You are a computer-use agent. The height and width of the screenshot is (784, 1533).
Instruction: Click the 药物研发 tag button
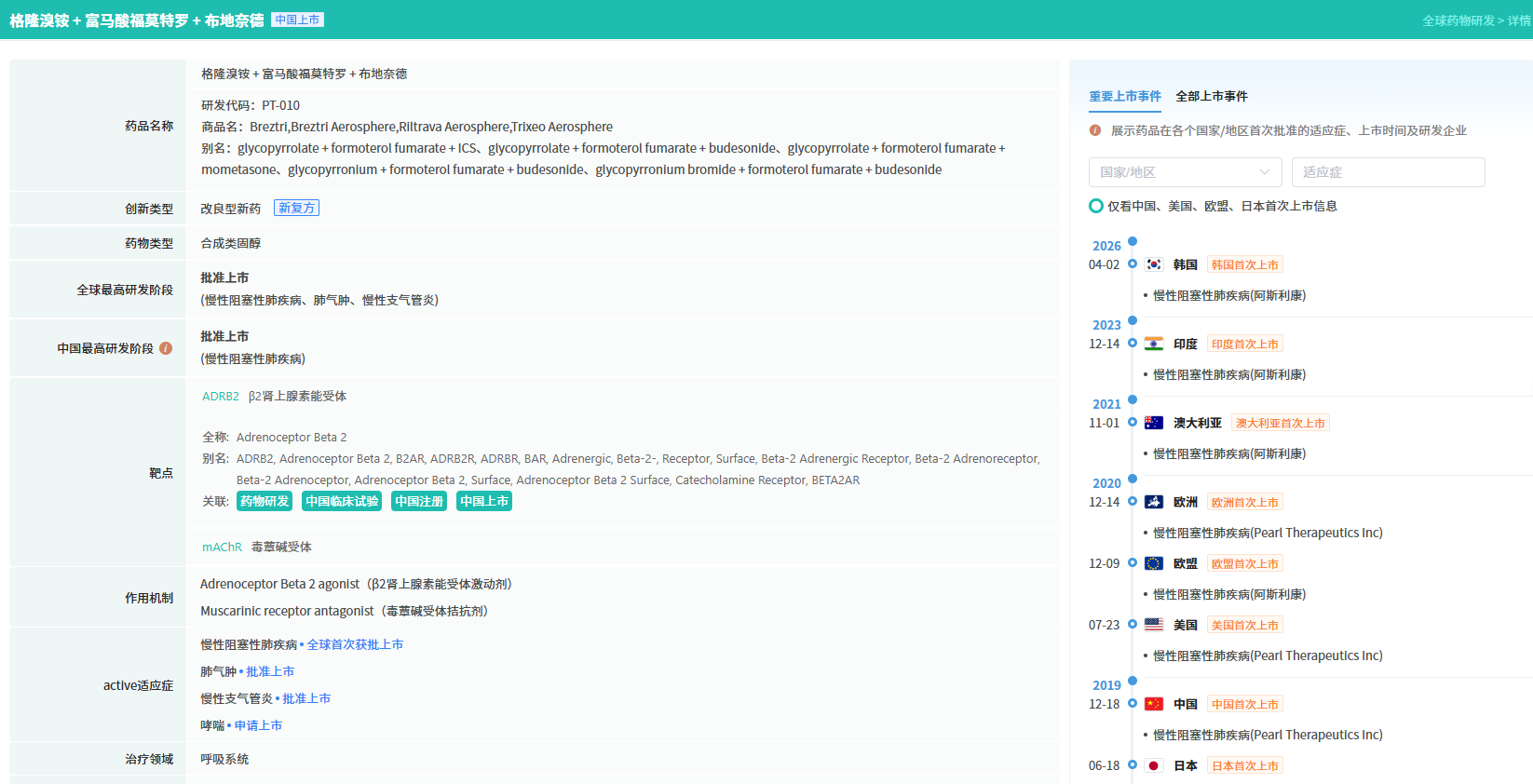coord(265,501)
